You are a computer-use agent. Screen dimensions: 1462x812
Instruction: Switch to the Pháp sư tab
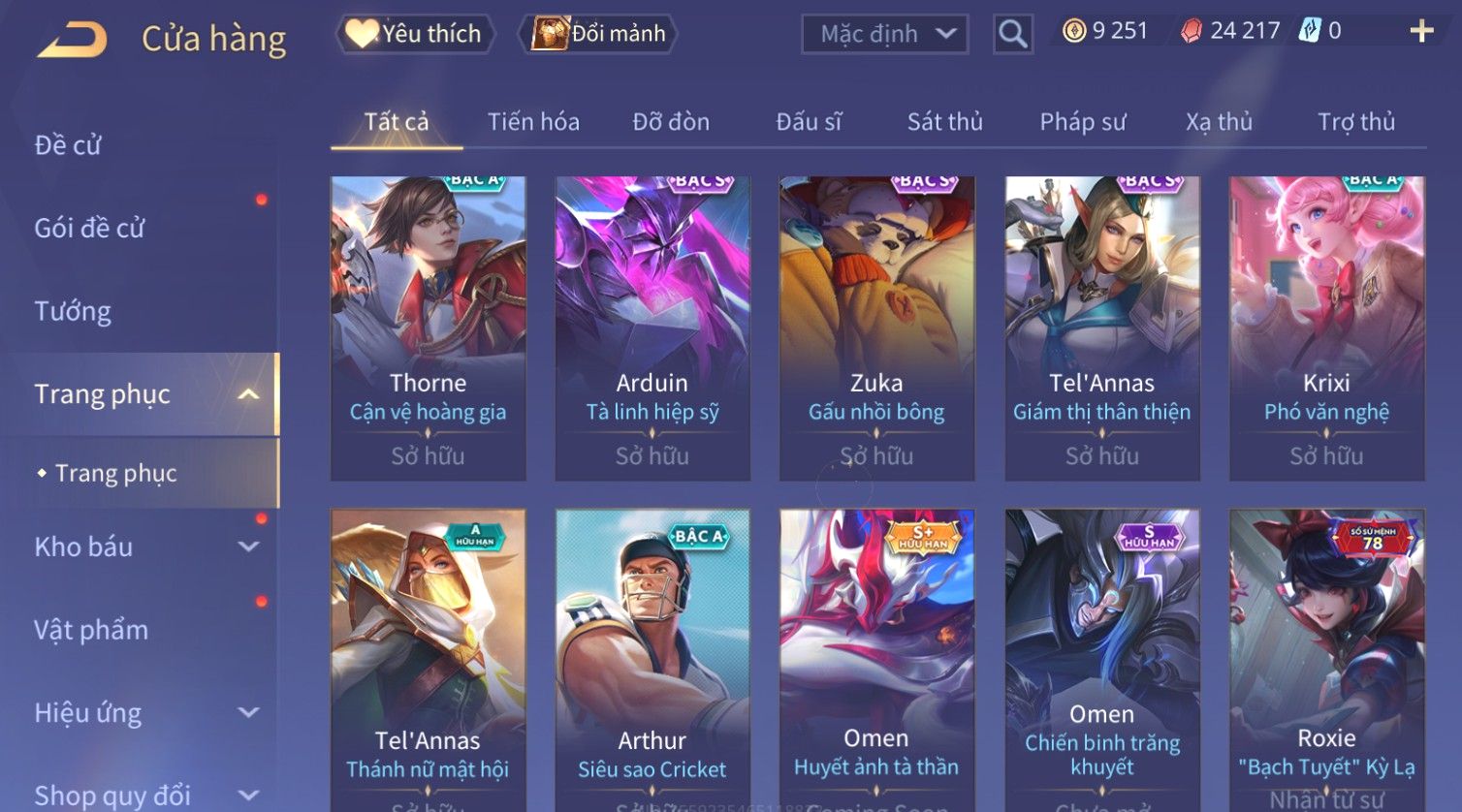(1083, 122)
